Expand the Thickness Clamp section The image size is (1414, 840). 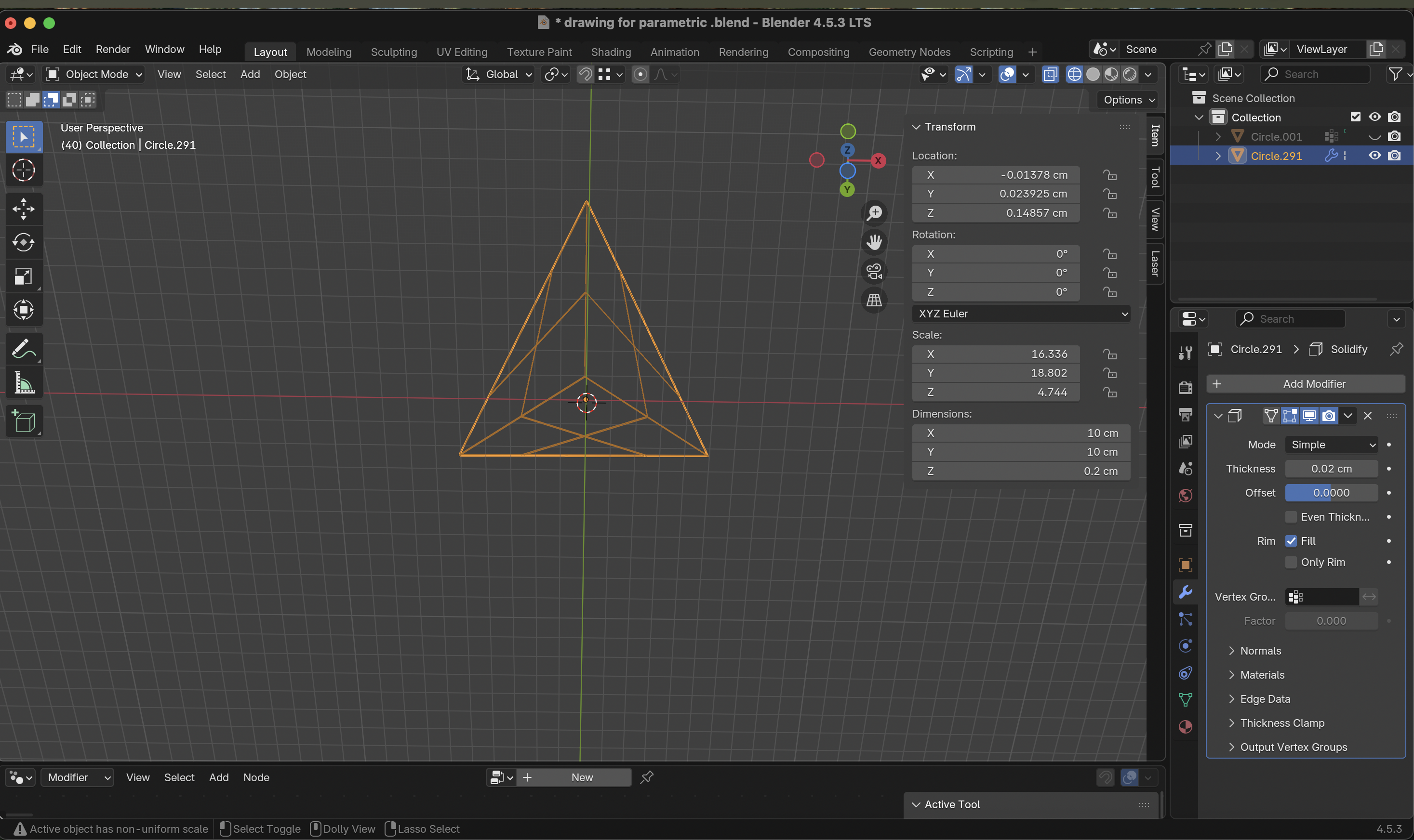(1281, 723)
